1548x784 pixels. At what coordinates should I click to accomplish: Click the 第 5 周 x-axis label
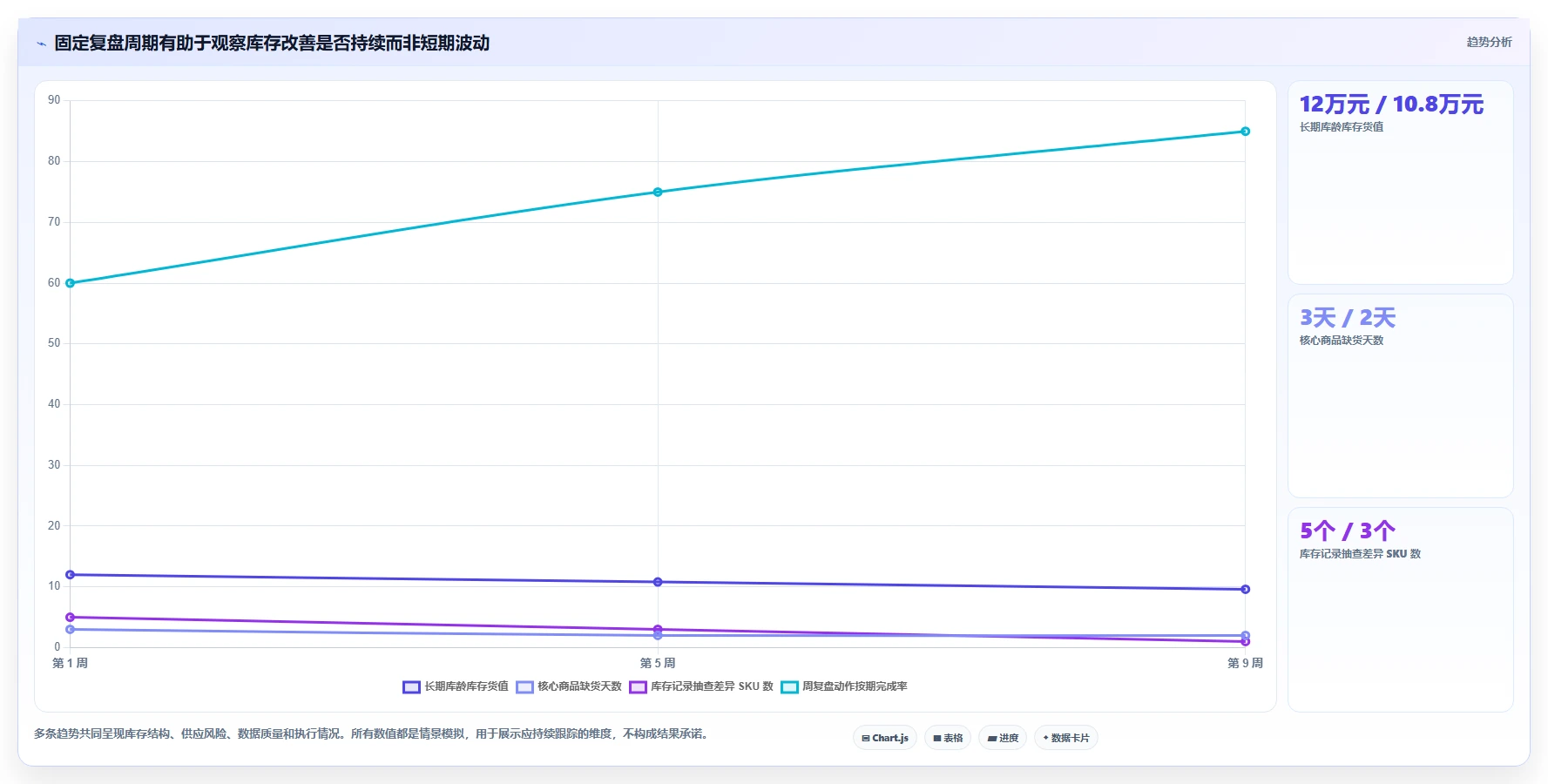[x=658, y=663]
